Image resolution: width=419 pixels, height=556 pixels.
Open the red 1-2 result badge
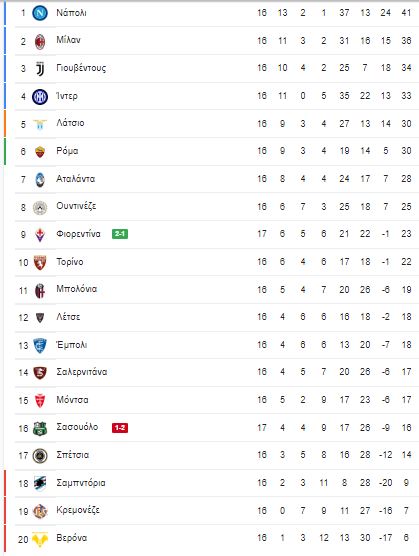(x=120, y=428)
